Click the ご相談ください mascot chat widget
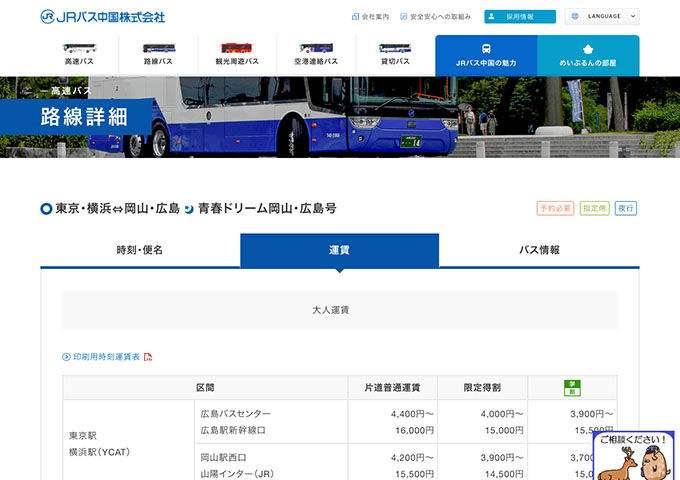 pos(633,455)
